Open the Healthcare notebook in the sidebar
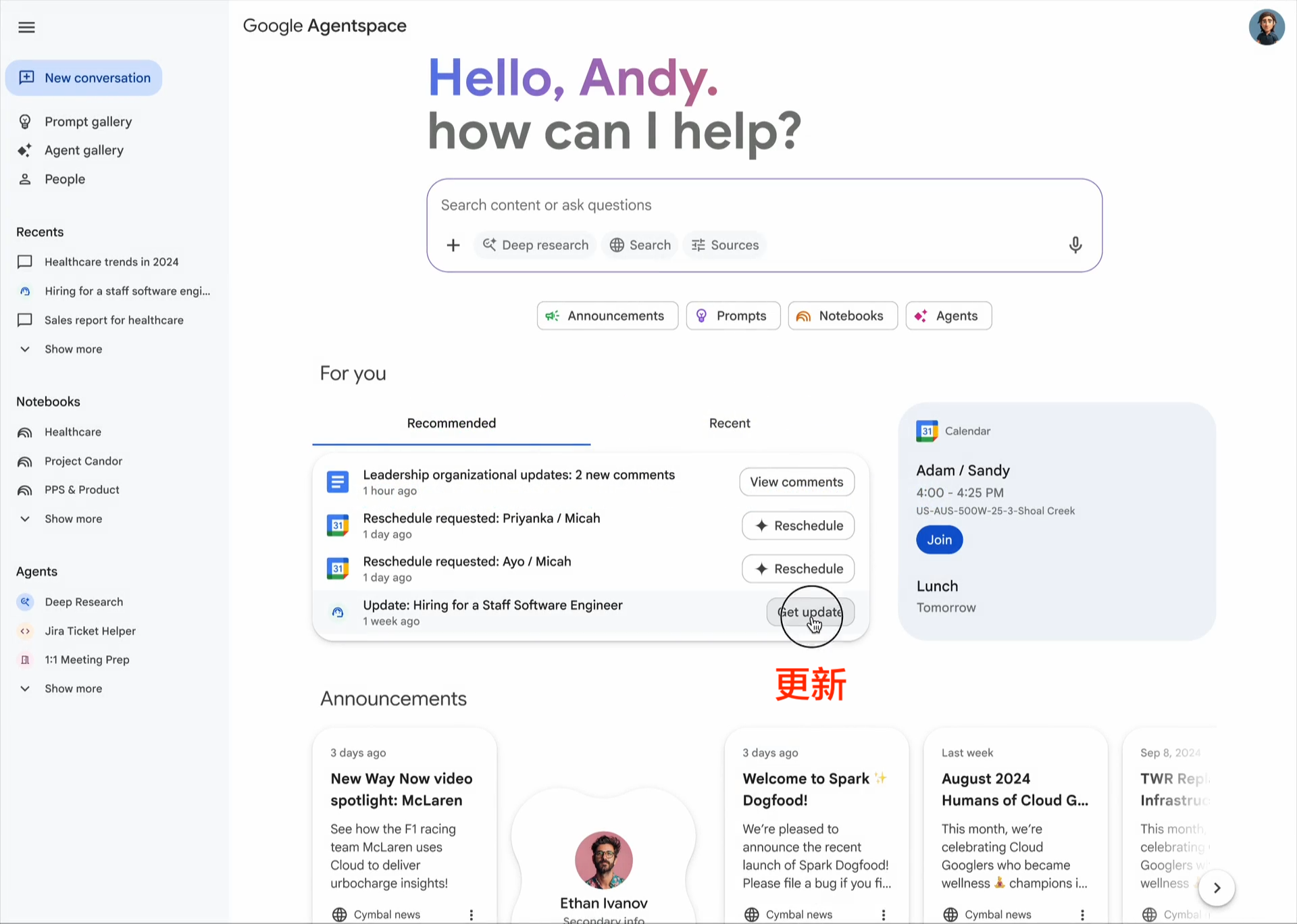Screen dimensions: 1297x924 72,432
